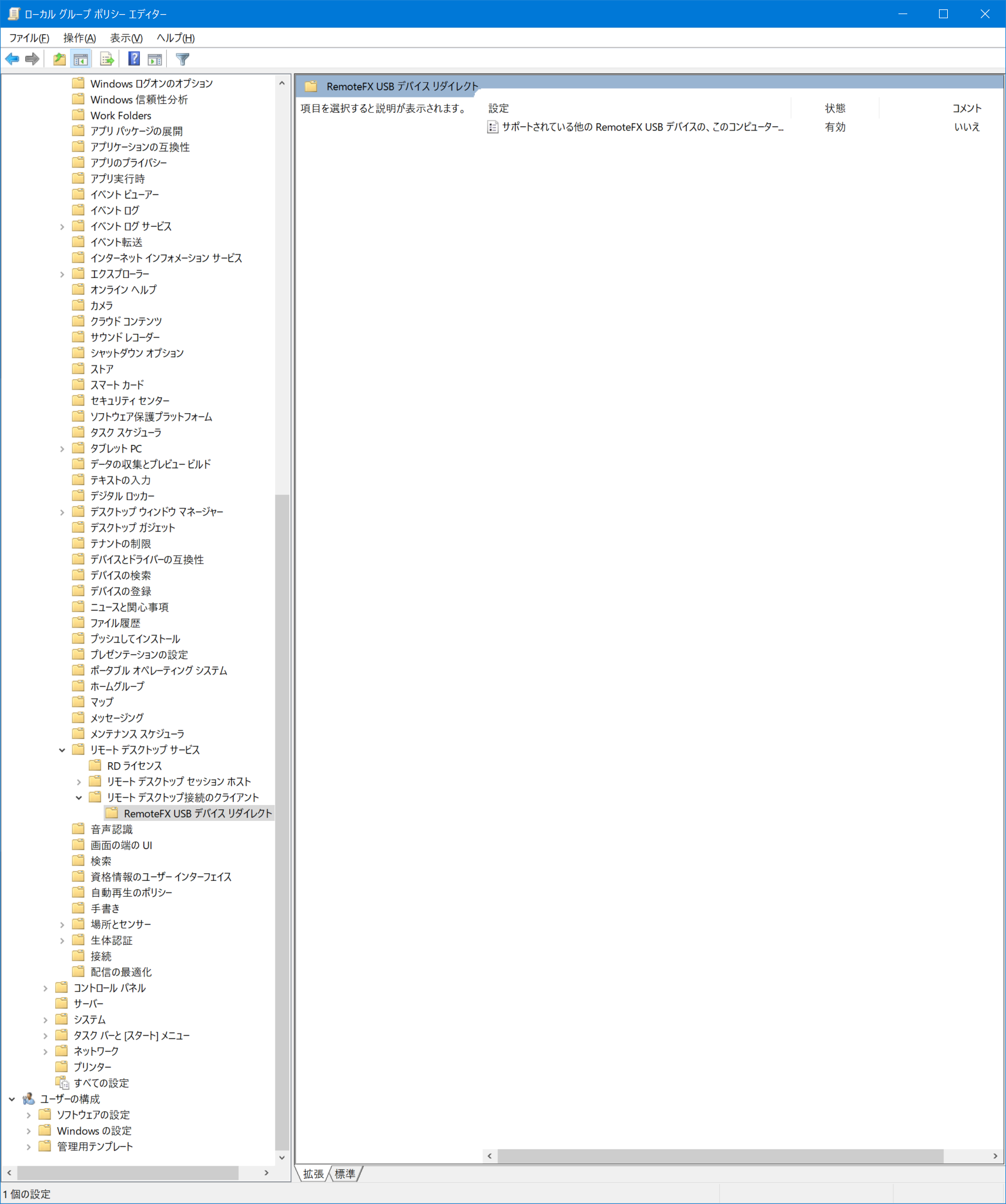The width and height of the screenshot is (1006, 1204).
Task: Select the 検索 tree item
Action: [x=100, y=861]
